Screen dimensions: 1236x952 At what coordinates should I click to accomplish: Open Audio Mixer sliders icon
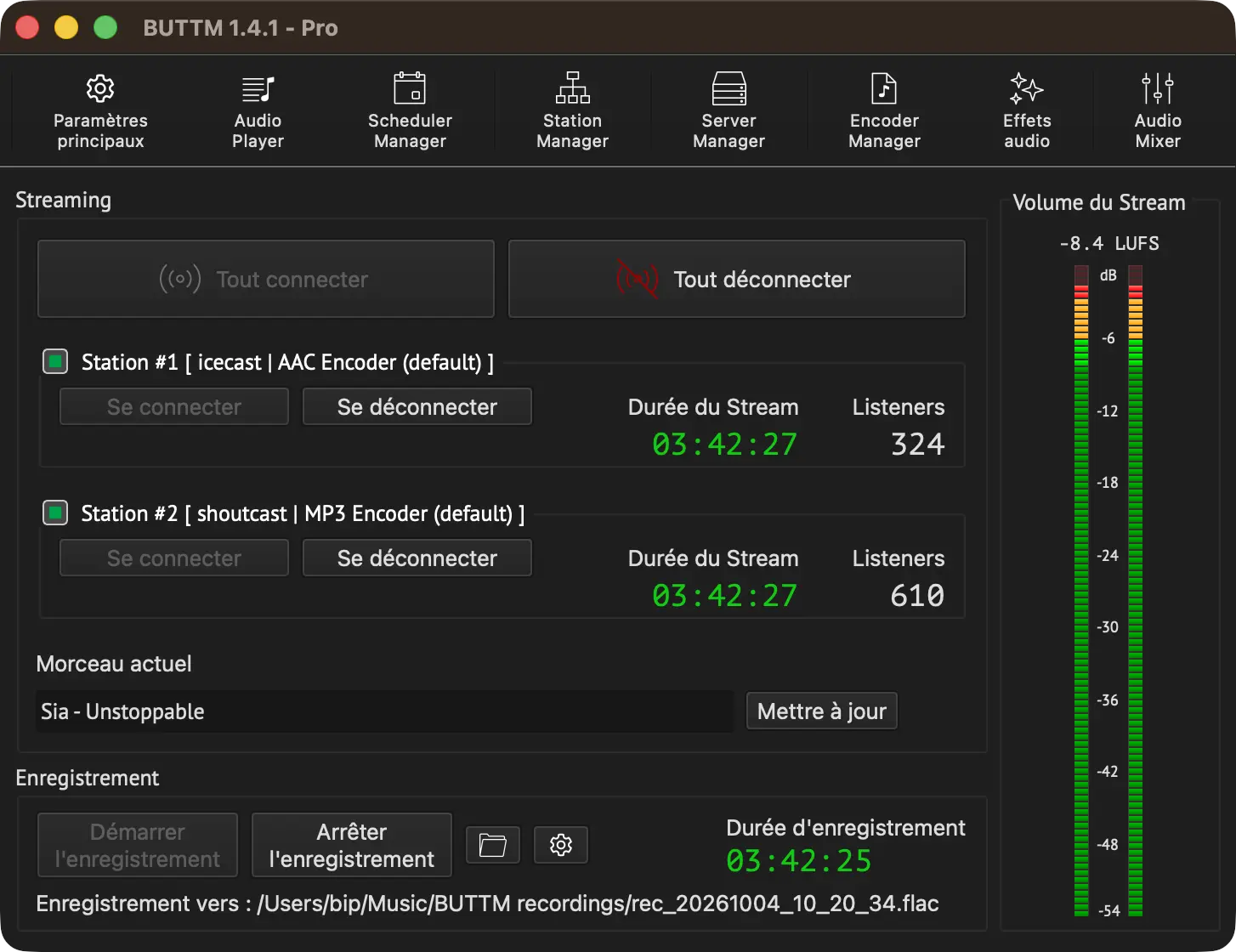pyautogui.click(x=1158, y=88)
